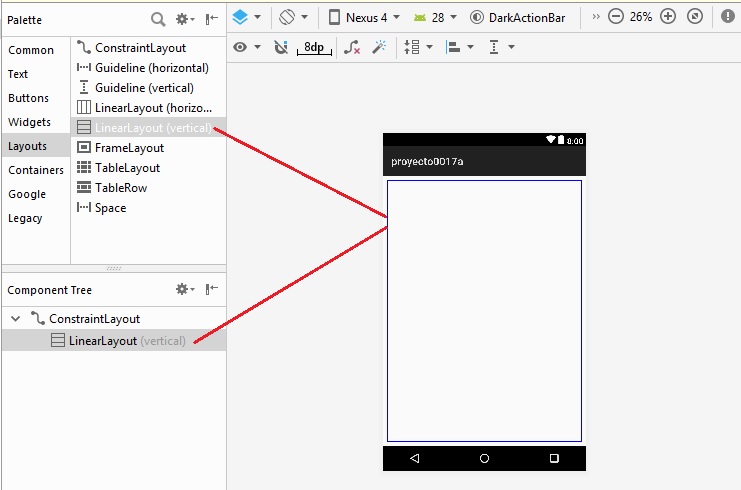Click the Infer Constraints magic wand

[x=379, y=47]
